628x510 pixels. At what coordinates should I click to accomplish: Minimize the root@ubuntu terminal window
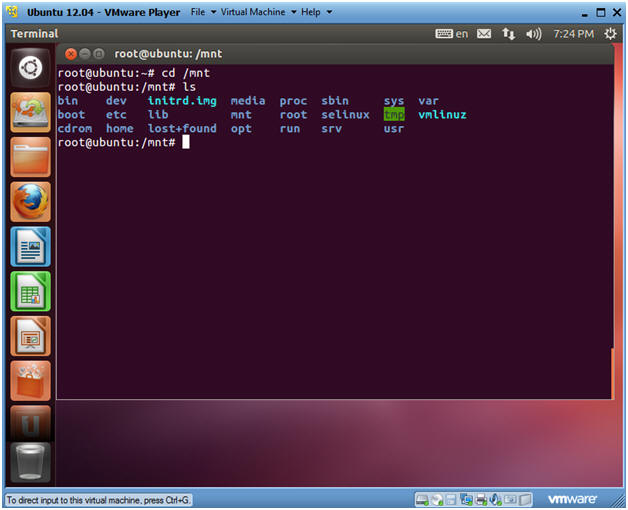85,54
